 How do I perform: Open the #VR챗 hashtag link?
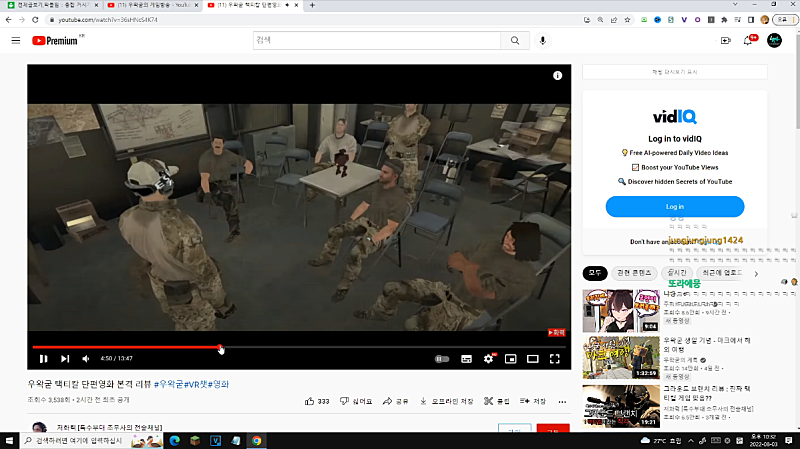195,384
